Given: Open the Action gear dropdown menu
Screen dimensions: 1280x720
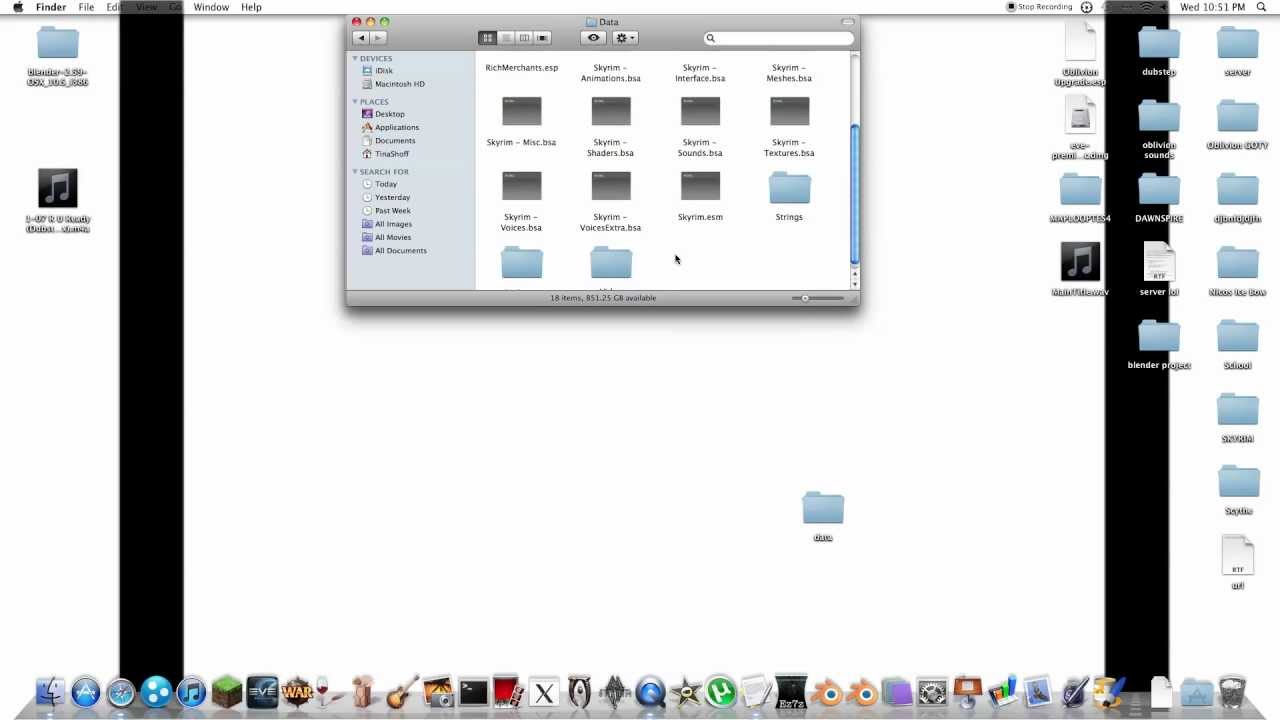Looking at the screenshot, I should [625, 38].
